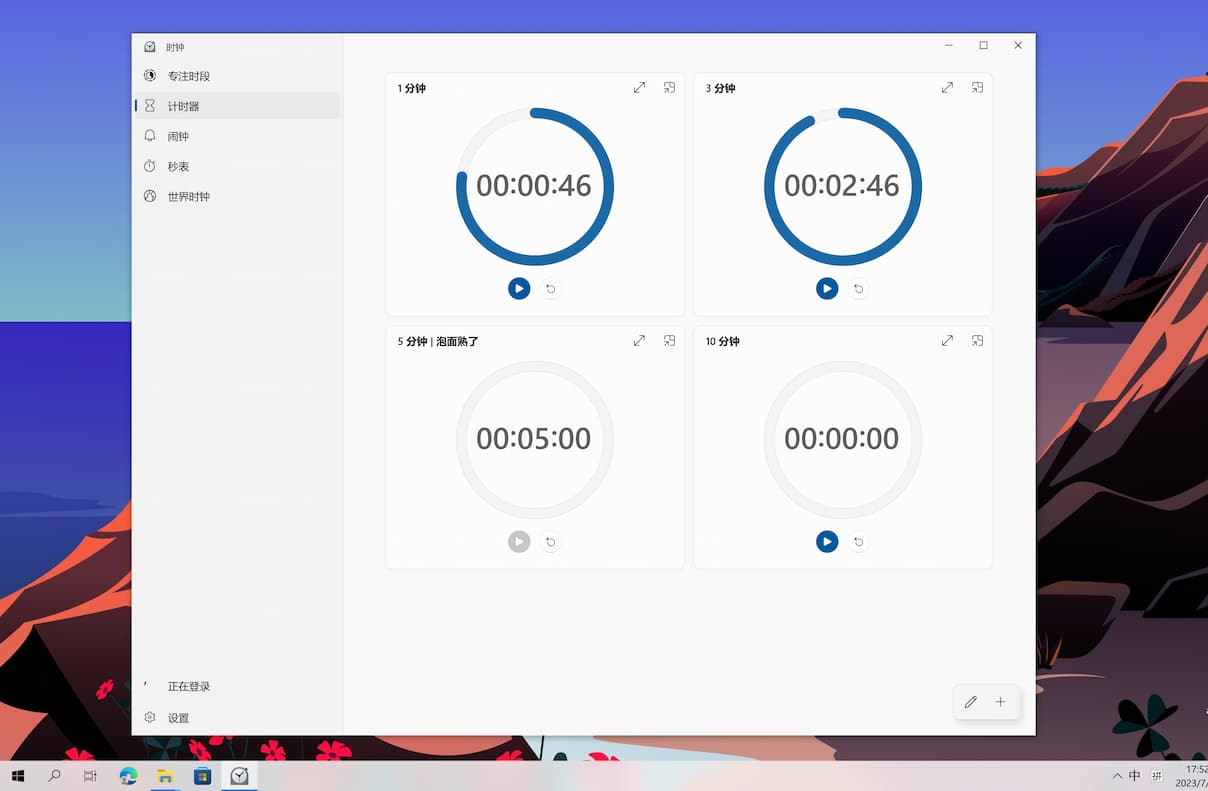
Task: Reset the 5 分钟 泡面熟了 timer
Action: (x=550, y=542)
